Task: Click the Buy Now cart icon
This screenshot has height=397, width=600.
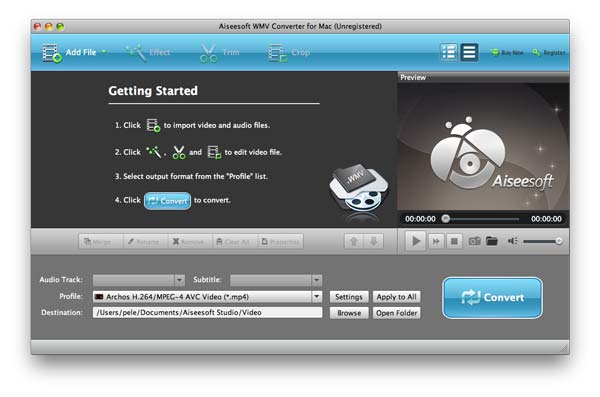Action: pyautogui.click(x=495, y=52)
